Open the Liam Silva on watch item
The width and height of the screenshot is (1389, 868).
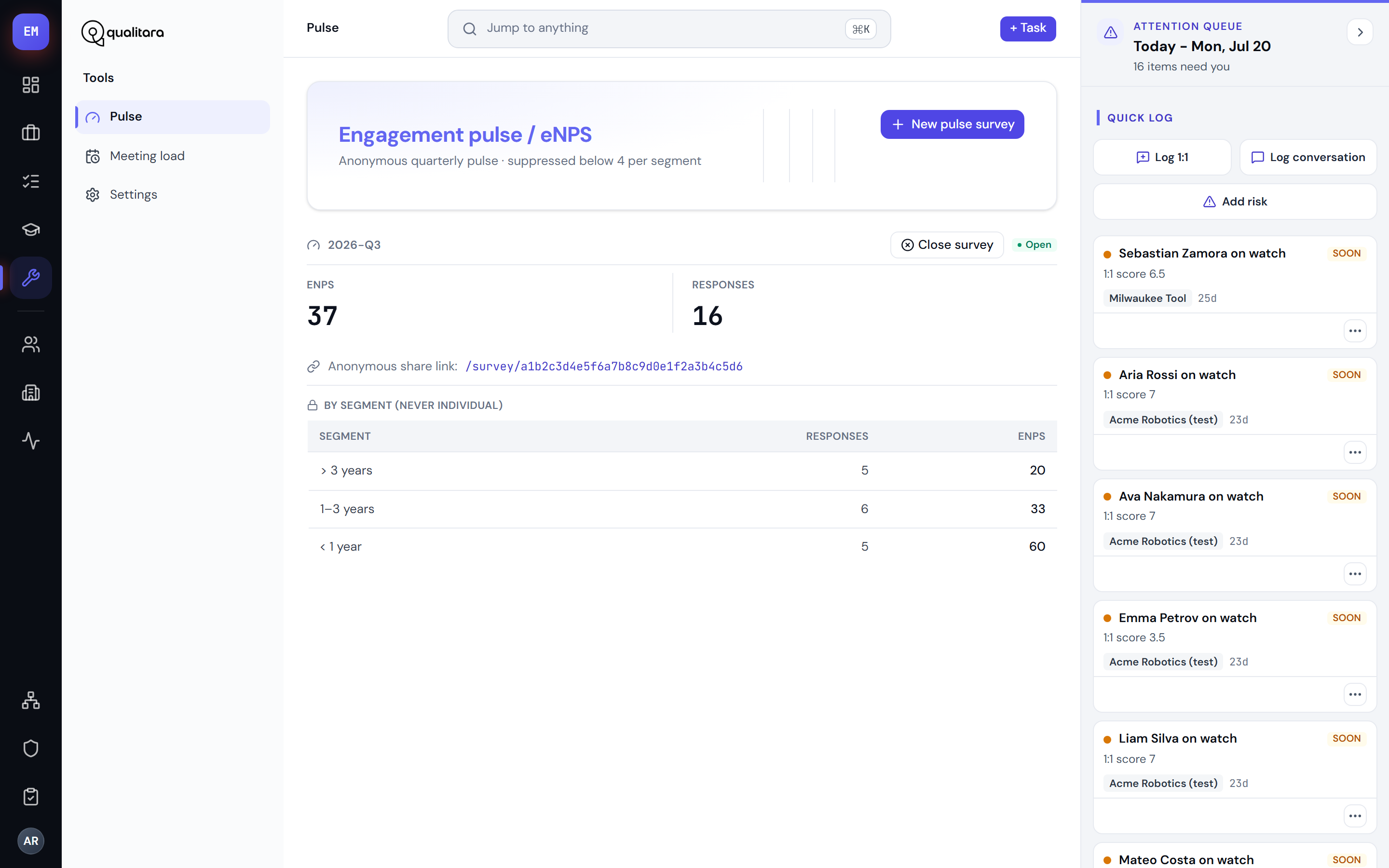(x=1178, y=739)
